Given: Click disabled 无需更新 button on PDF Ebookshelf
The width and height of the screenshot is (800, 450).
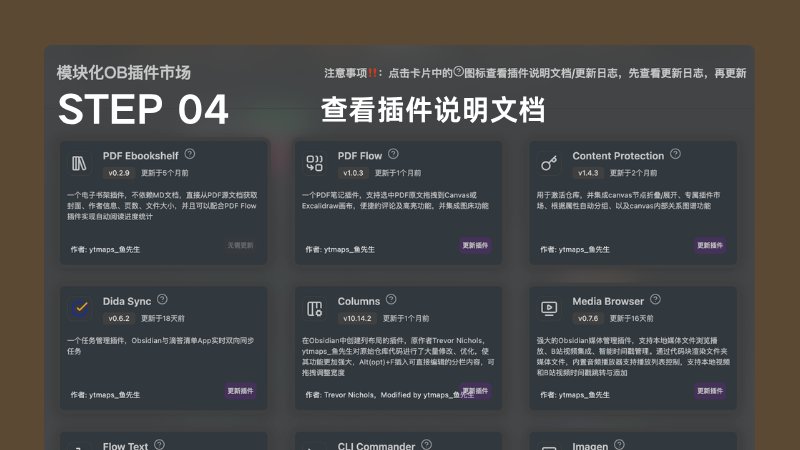Looking at the screenshot, I should pos(240,245).
